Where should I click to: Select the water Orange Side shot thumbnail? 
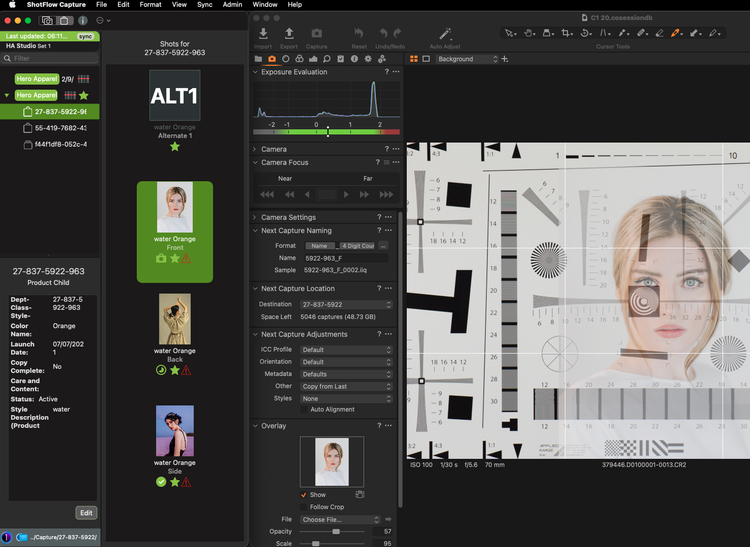[175, 431]
